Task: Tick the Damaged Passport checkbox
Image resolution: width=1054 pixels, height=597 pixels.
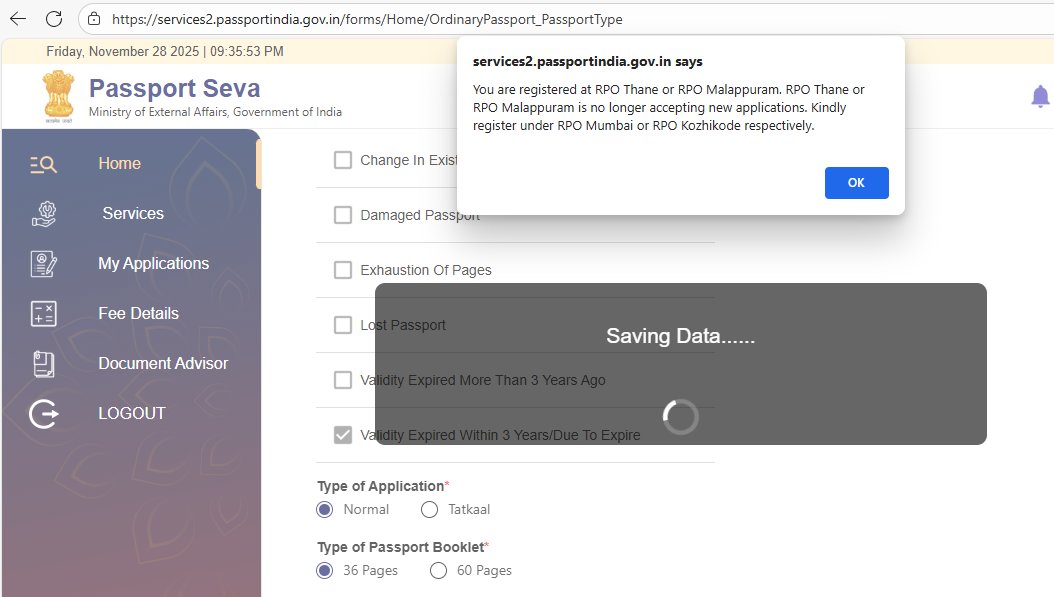Action: (x=343, y=215)
